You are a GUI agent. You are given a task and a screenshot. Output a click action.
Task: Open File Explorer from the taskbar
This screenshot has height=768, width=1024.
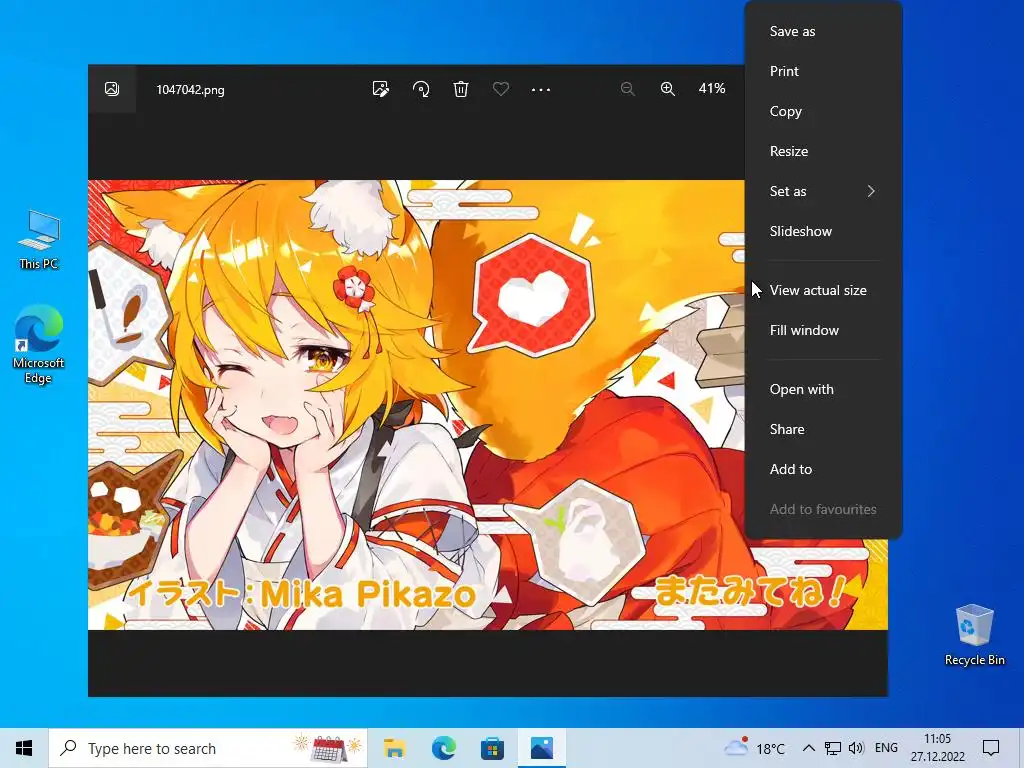pos(394,748)
